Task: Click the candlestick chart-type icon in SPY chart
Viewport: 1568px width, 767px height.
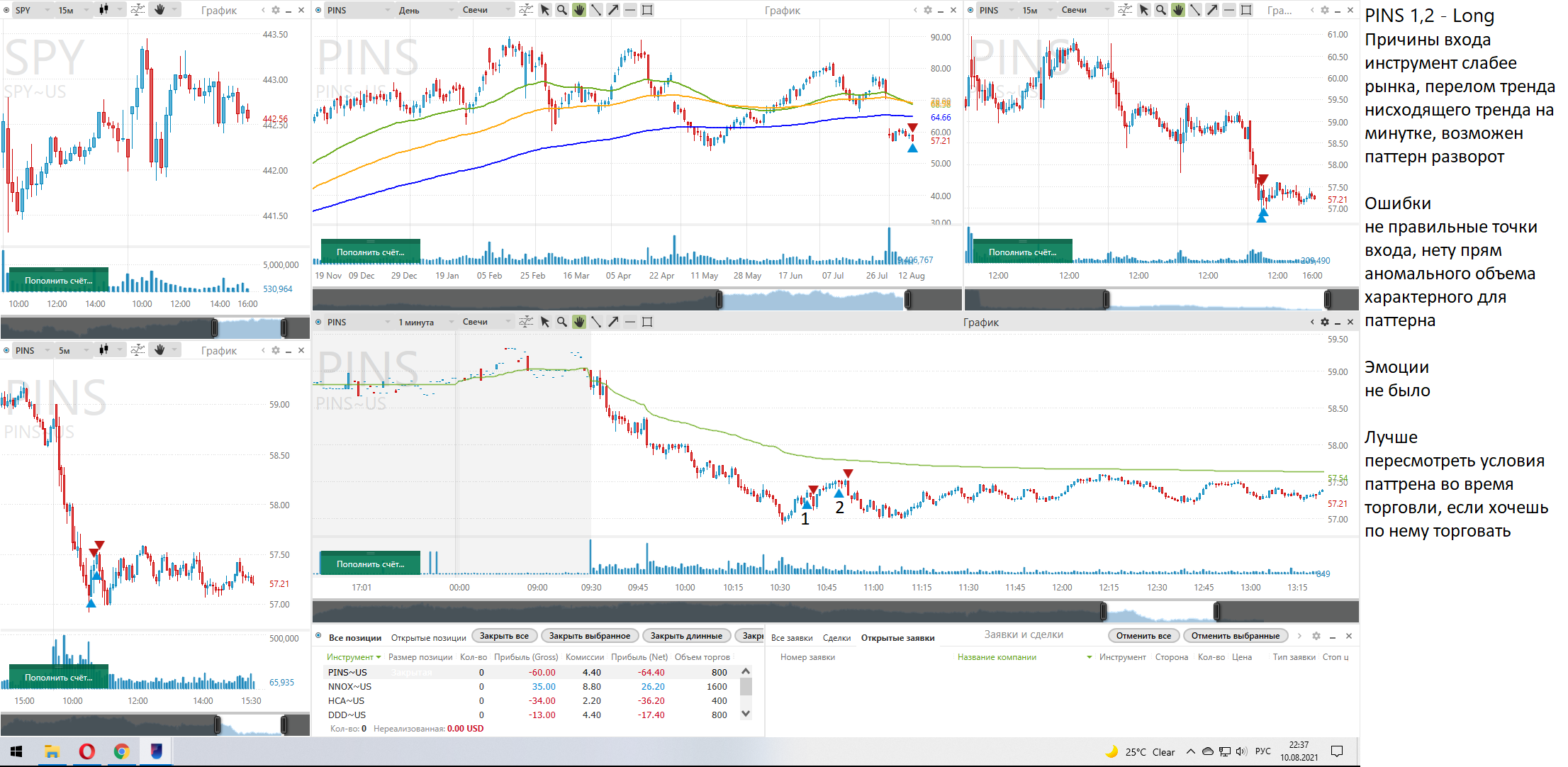Action: 104,10
